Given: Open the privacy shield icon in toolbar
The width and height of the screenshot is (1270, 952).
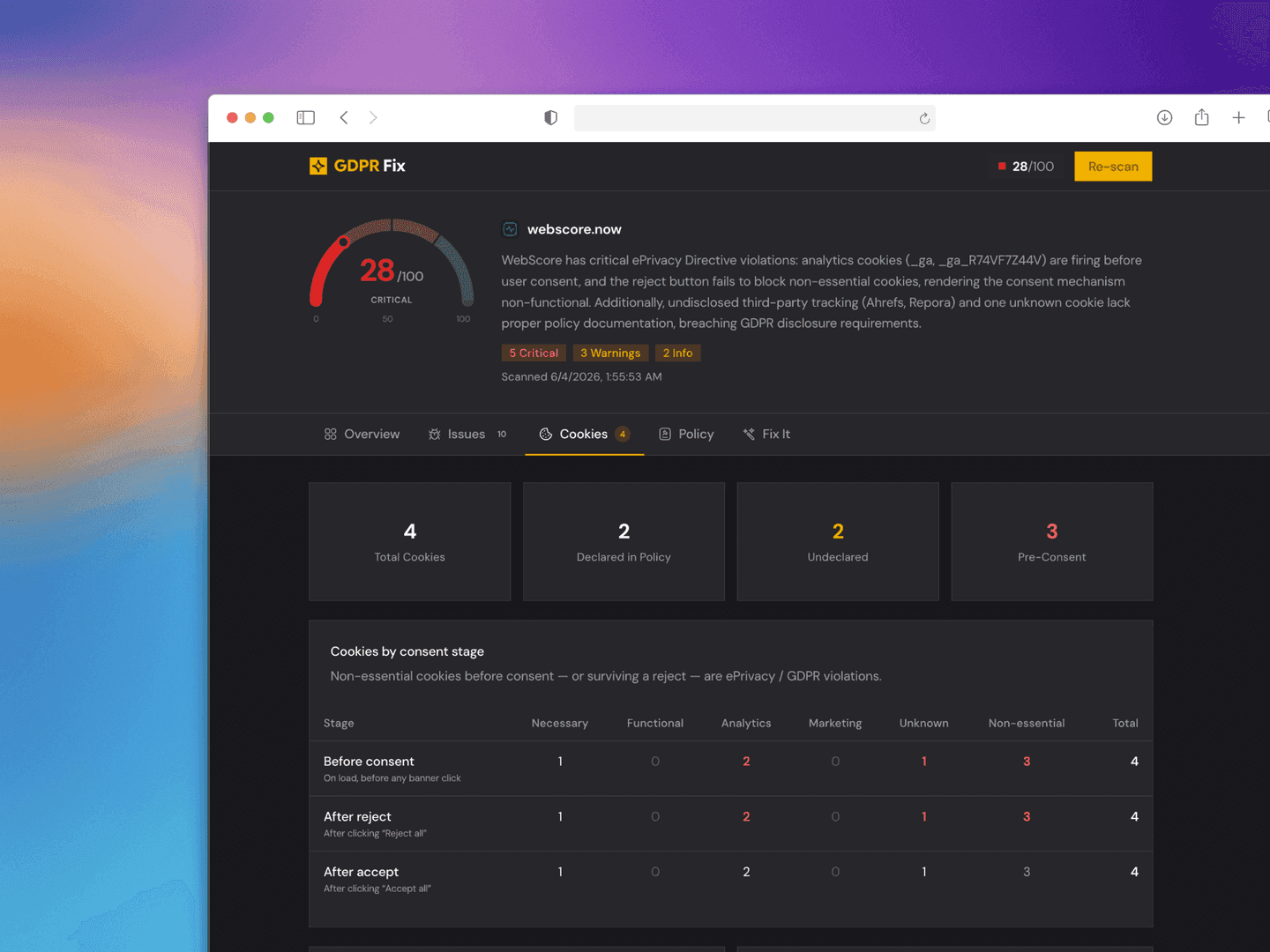Looking at the screenshot, I should point(550,117).
